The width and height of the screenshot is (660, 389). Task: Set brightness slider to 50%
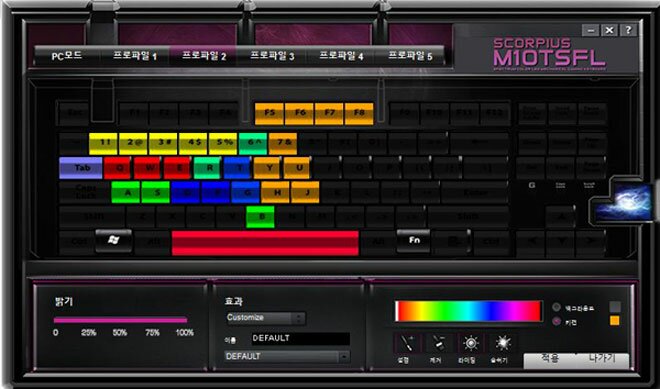tap(120, 320)
